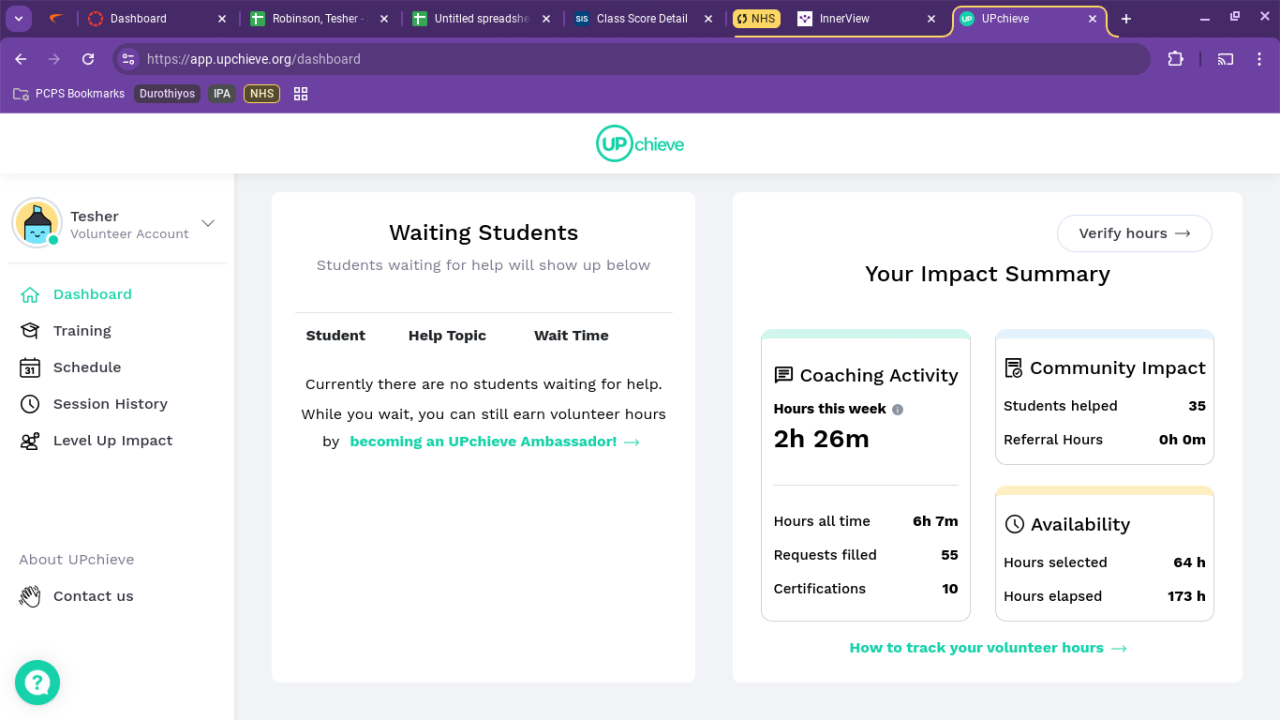Close the InnerView tab
Image resolution: width=1280 pixels, height=720 pixels.
click(931, 19)
